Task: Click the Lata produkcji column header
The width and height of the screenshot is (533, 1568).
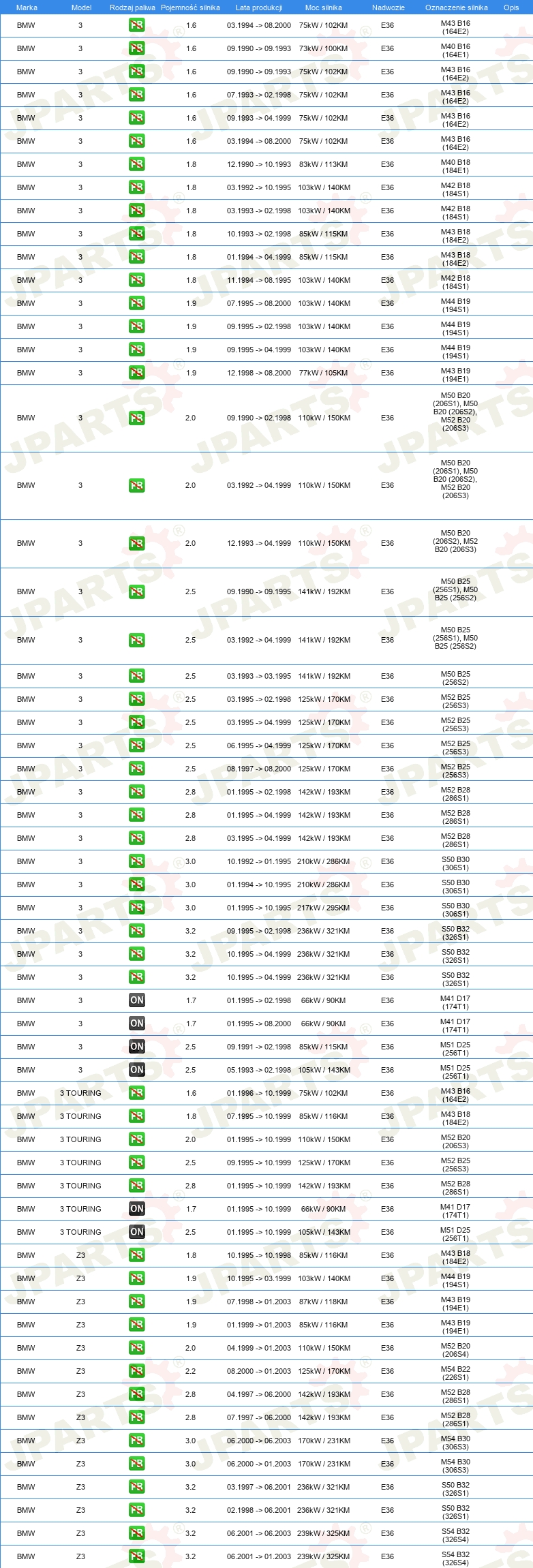Action: pos(259,7)
